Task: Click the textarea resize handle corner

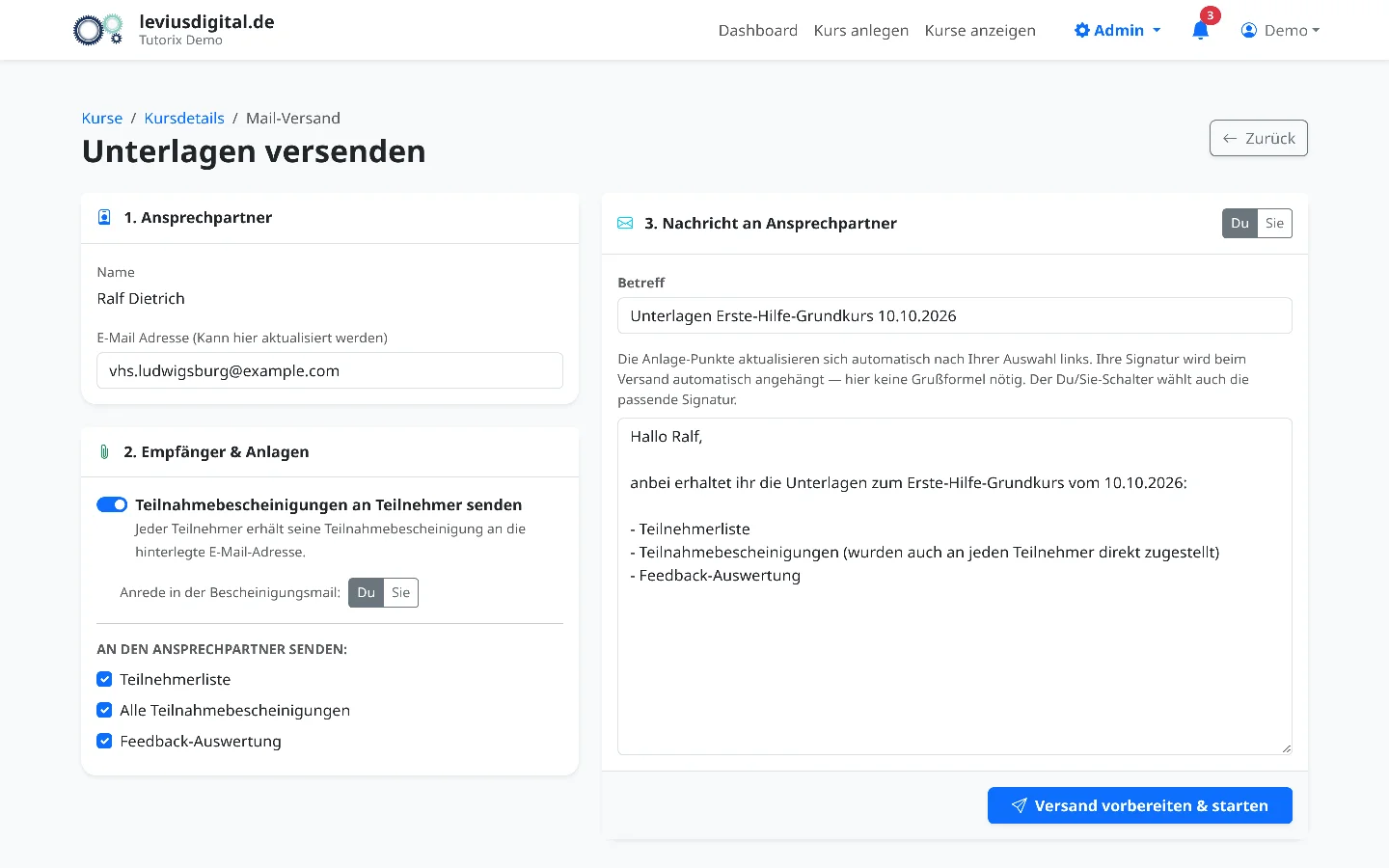Action: point(1286,748)
